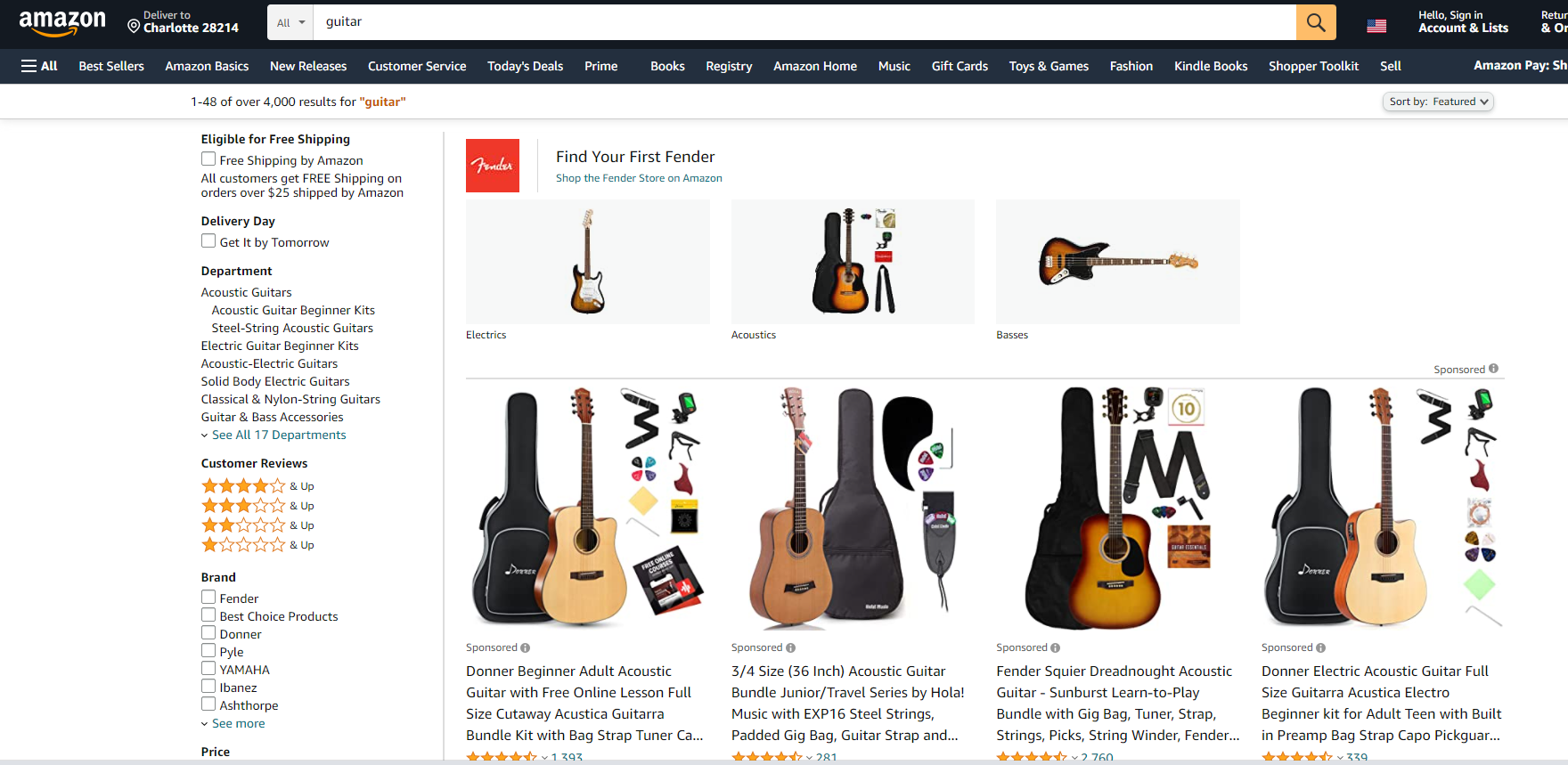Click the US flag language icon
The height and width of the screenshot is (765, 1568).
click(x=1376, y=26)
